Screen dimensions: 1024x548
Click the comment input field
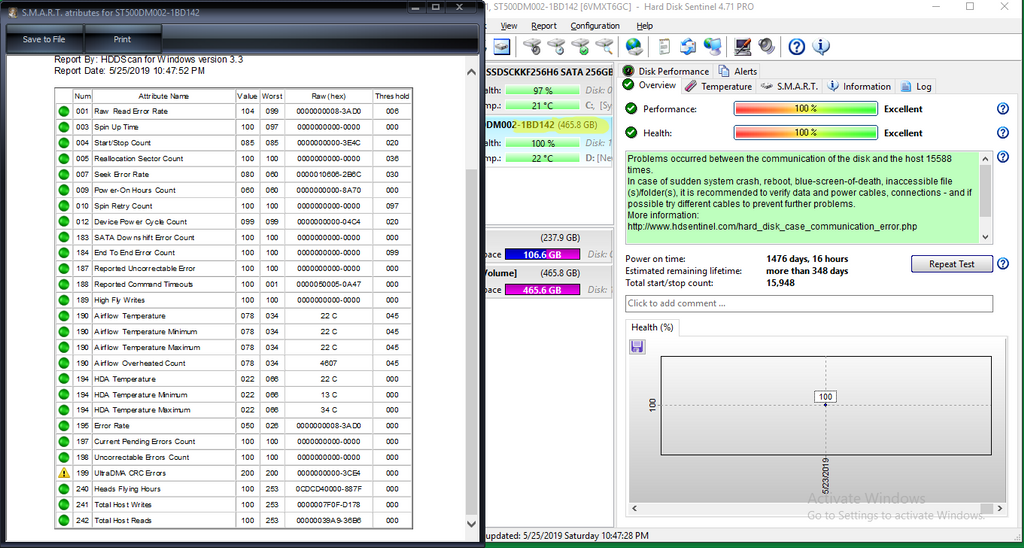click(x=808, y=303)
